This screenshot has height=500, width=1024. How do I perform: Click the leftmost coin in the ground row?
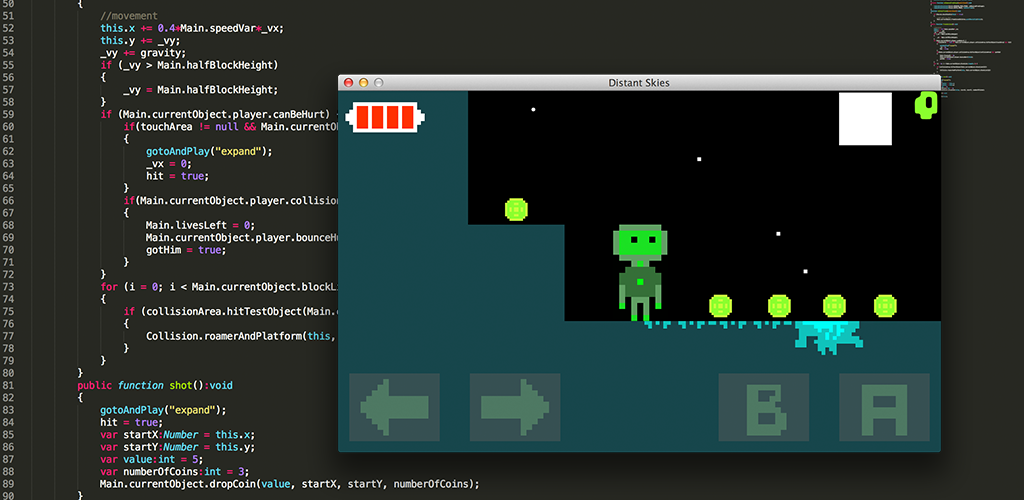(x=720, y=305)
